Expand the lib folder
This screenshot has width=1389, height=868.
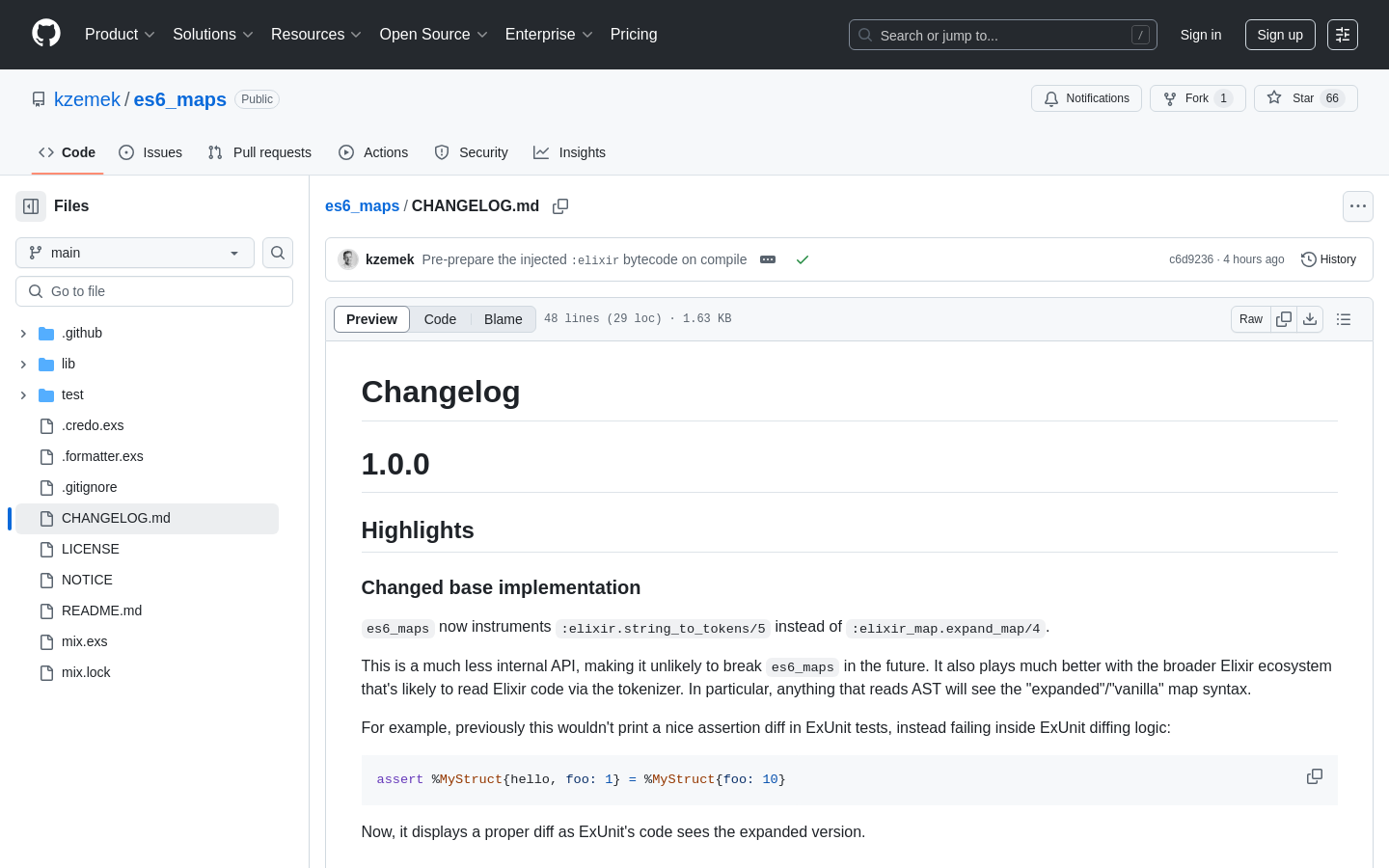[23, 364]
